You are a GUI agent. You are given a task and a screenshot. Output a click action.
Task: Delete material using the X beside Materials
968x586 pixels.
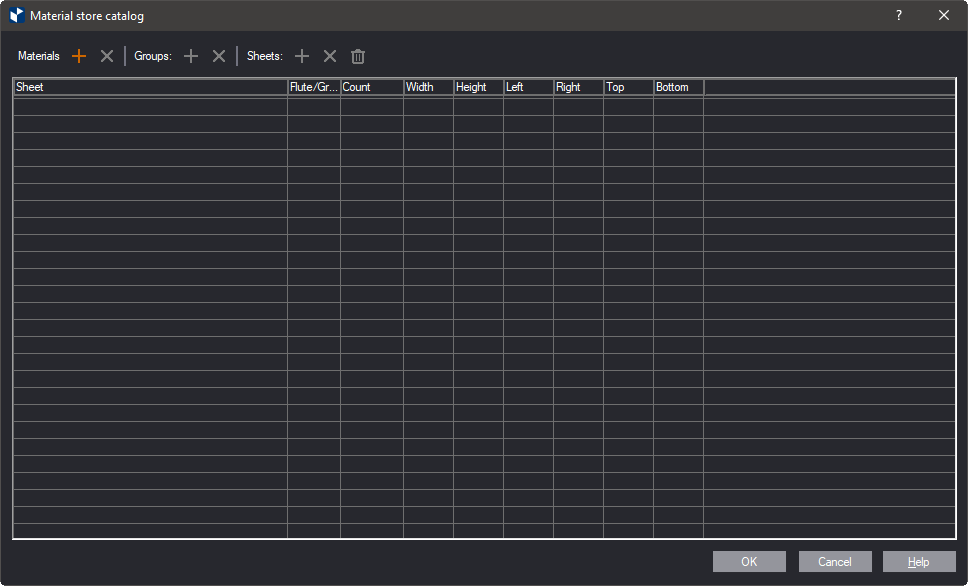(107, 57)
